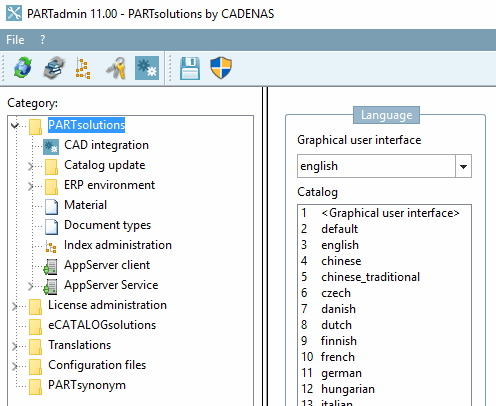Select AppServer client tree item
Image resolution: width=496 pixels, height=406 pixels.
107,265
